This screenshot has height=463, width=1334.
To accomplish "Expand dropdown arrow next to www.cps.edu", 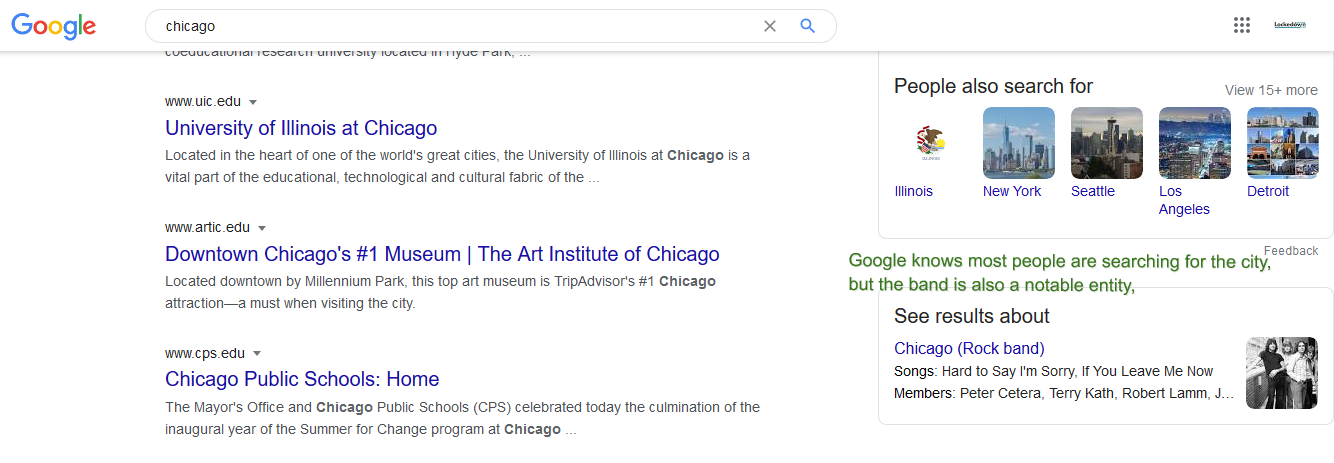I will [x=257, y=354].
